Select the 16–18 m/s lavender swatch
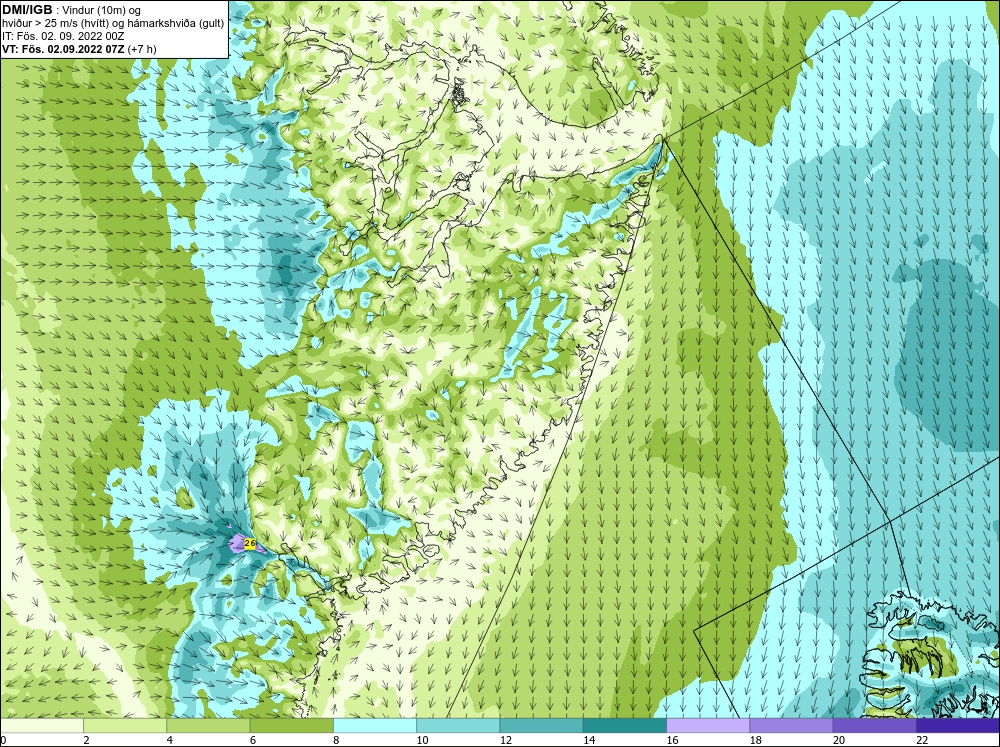This screenshot has height=747, width=1000. point(708,725)
